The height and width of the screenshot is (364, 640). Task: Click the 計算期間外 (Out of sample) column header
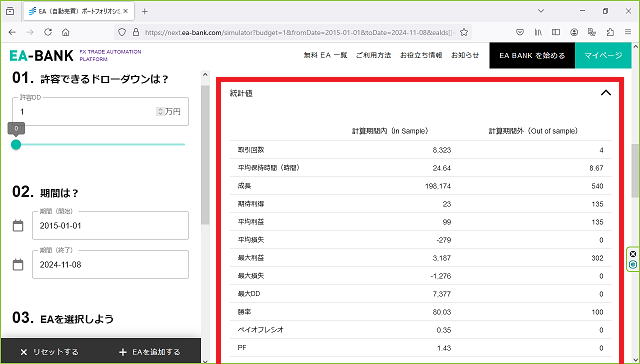pyautogui.click(x=533, y=131)
